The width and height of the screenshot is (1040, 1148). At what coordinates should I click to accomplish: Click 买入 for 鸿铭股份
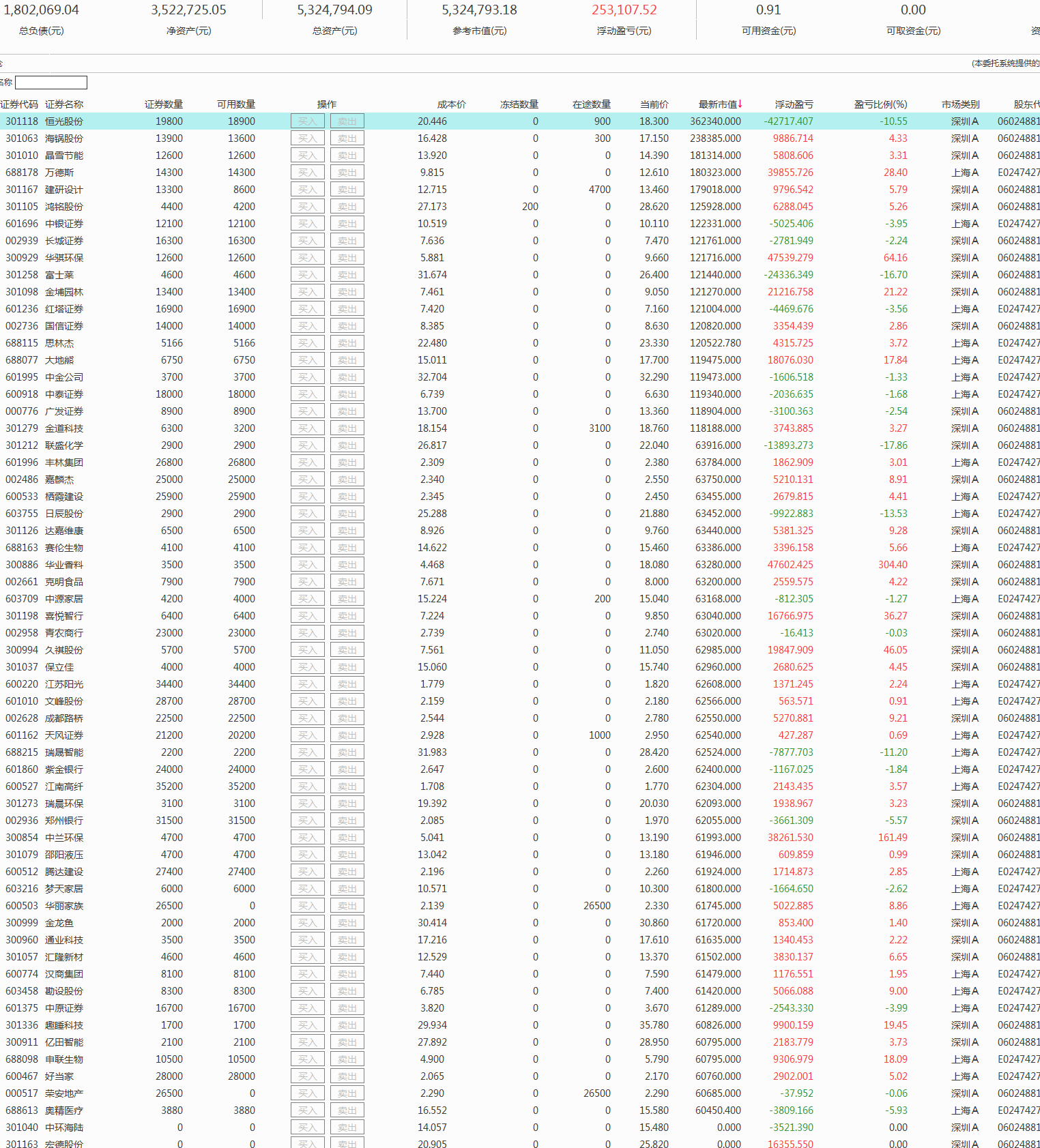click(308, 207)
